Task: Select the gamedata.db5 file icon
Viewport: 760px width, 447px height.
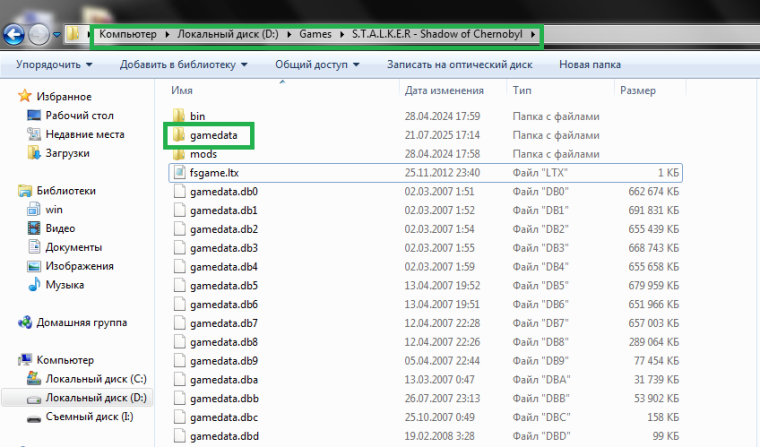Action: [x=179, y=286]
